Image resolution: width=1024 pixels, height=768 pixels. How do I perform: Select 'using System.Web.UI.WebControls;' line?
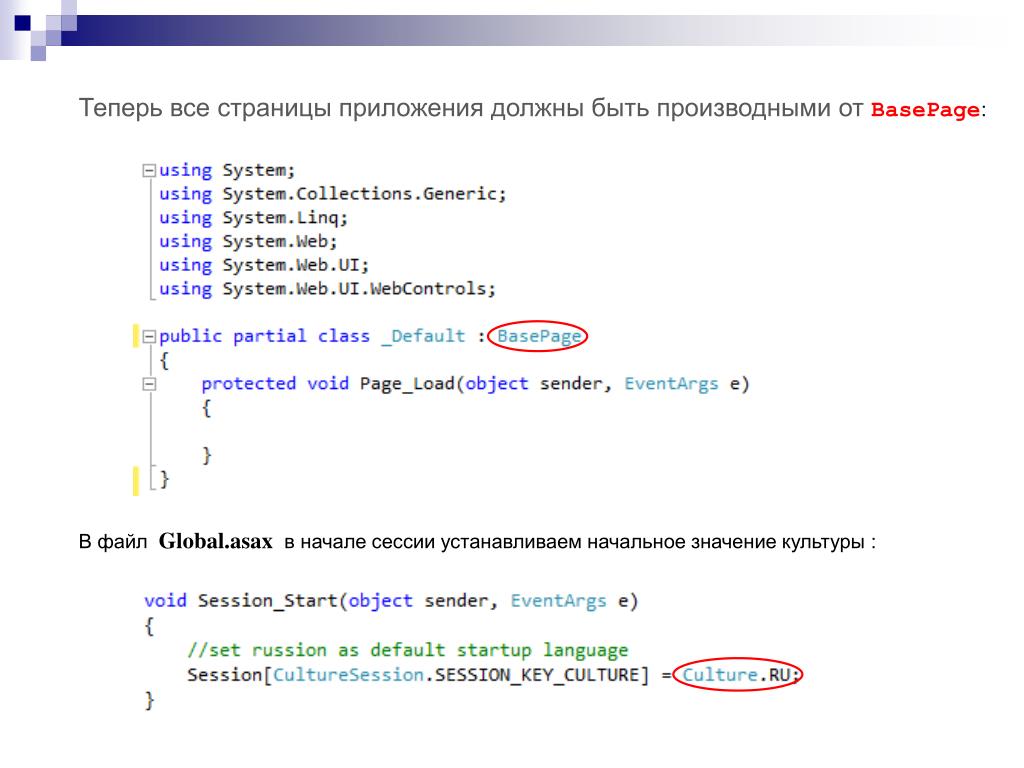pos(327,289)
